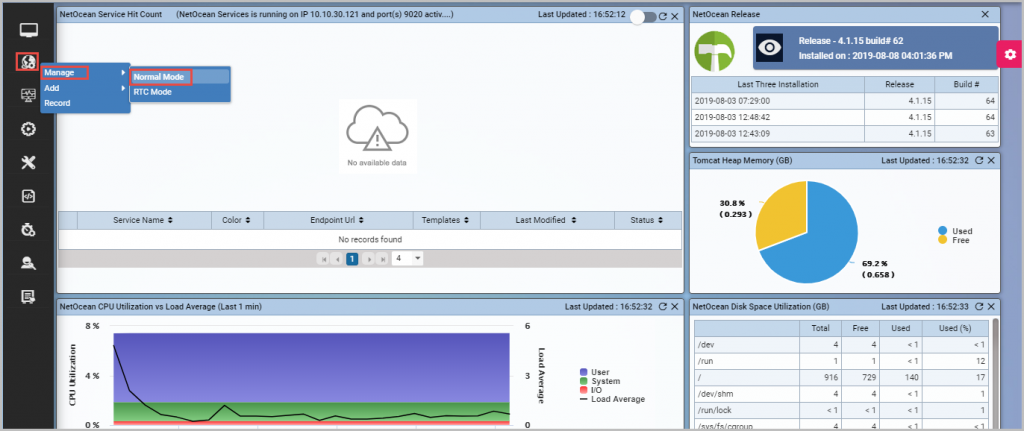Refresh the Tomcat Heap Memory panel
Viewport: 1024px width, 431px height.
point(979,160)
